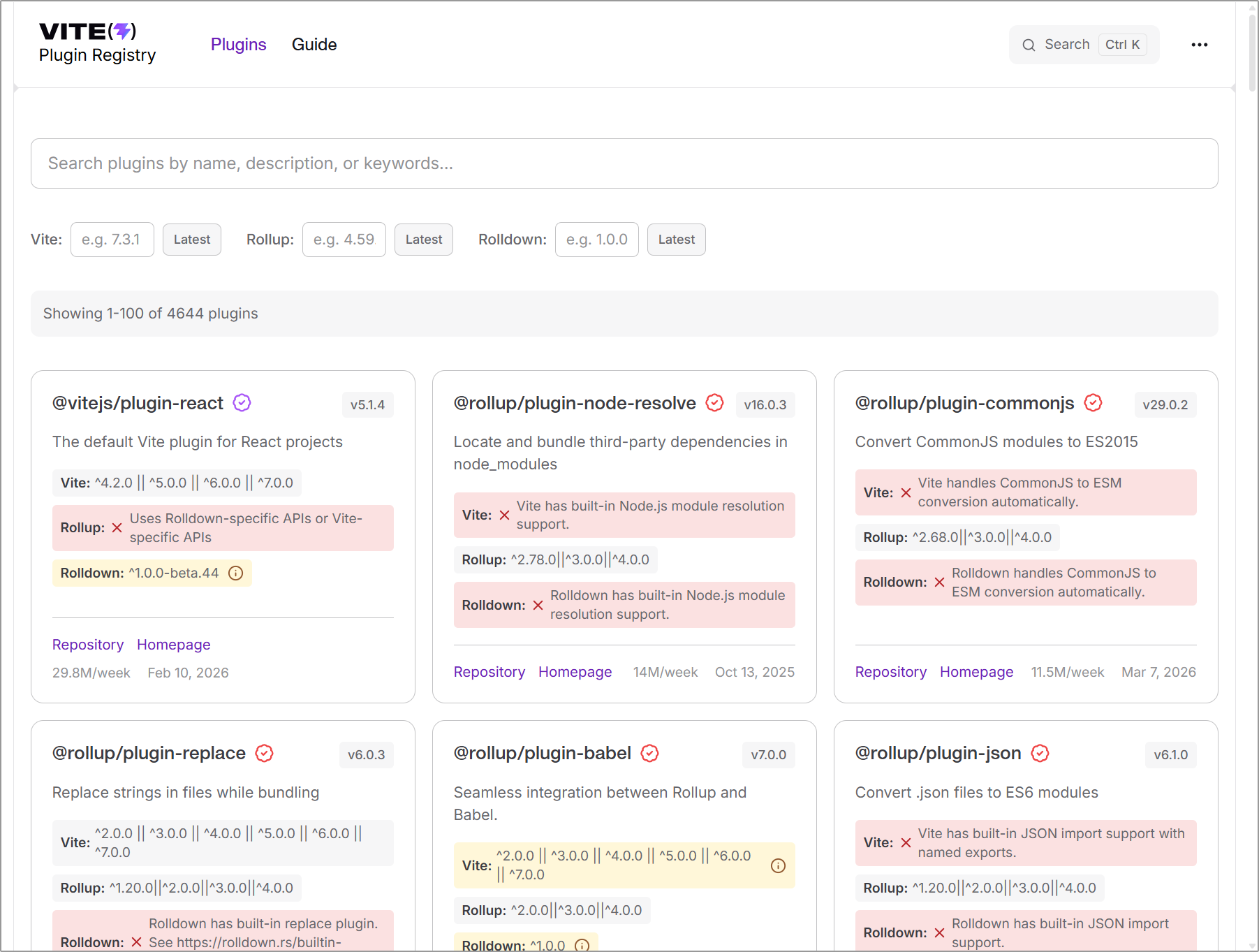Viewport: 1259px width, 952px height.
Task: Open the Guide nav tab
Action: (314, 45)
